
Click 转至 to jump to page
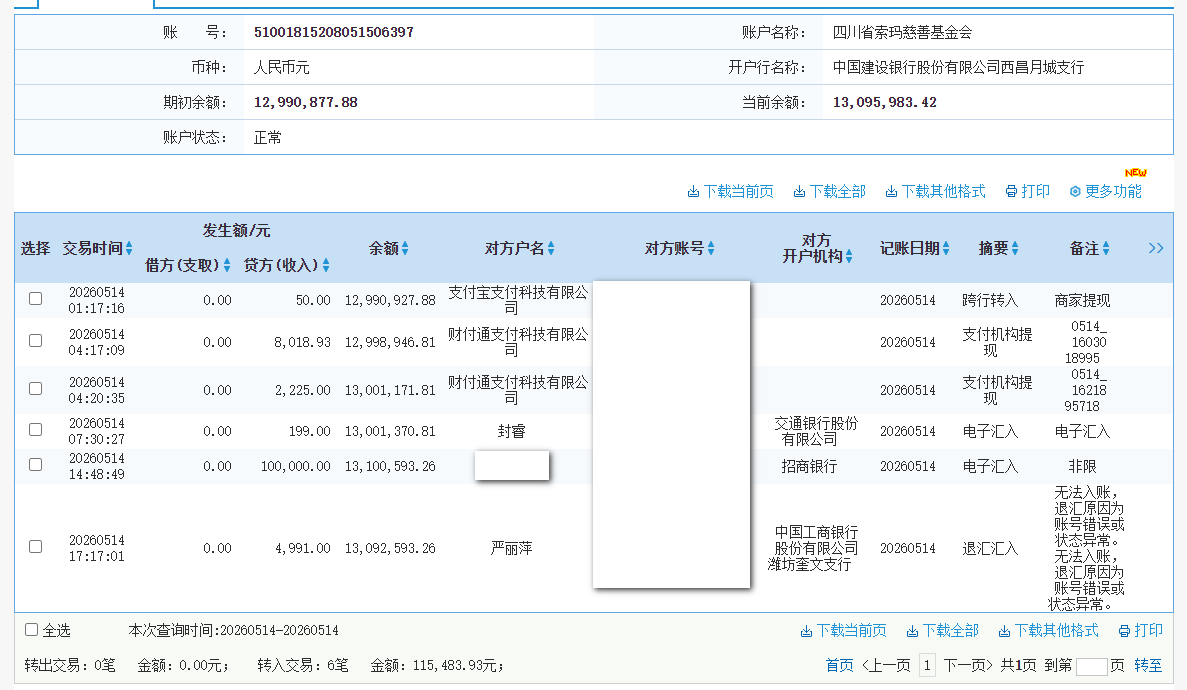click(1148, 666)
